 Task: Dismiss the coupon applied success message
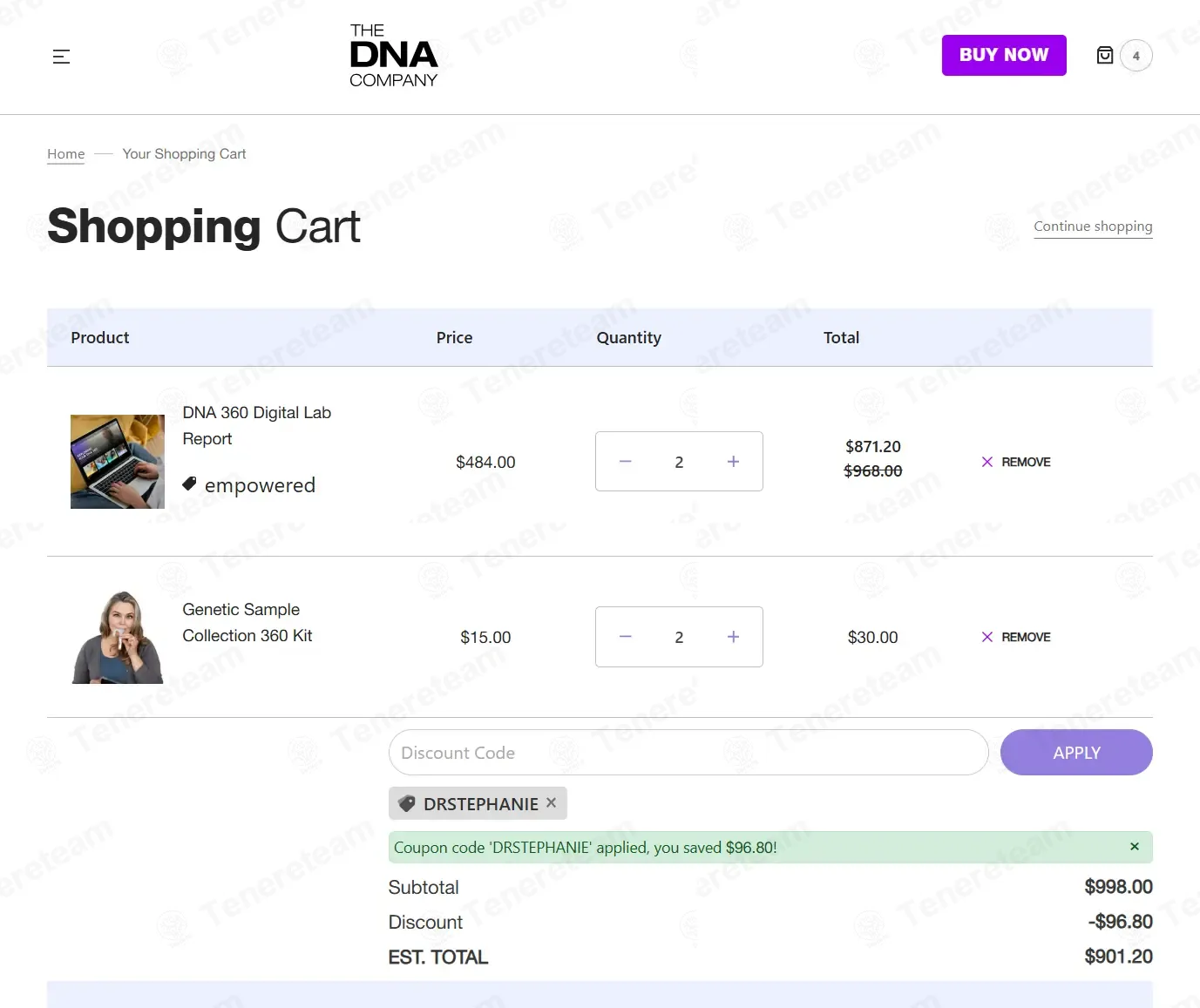[1134, 847]
